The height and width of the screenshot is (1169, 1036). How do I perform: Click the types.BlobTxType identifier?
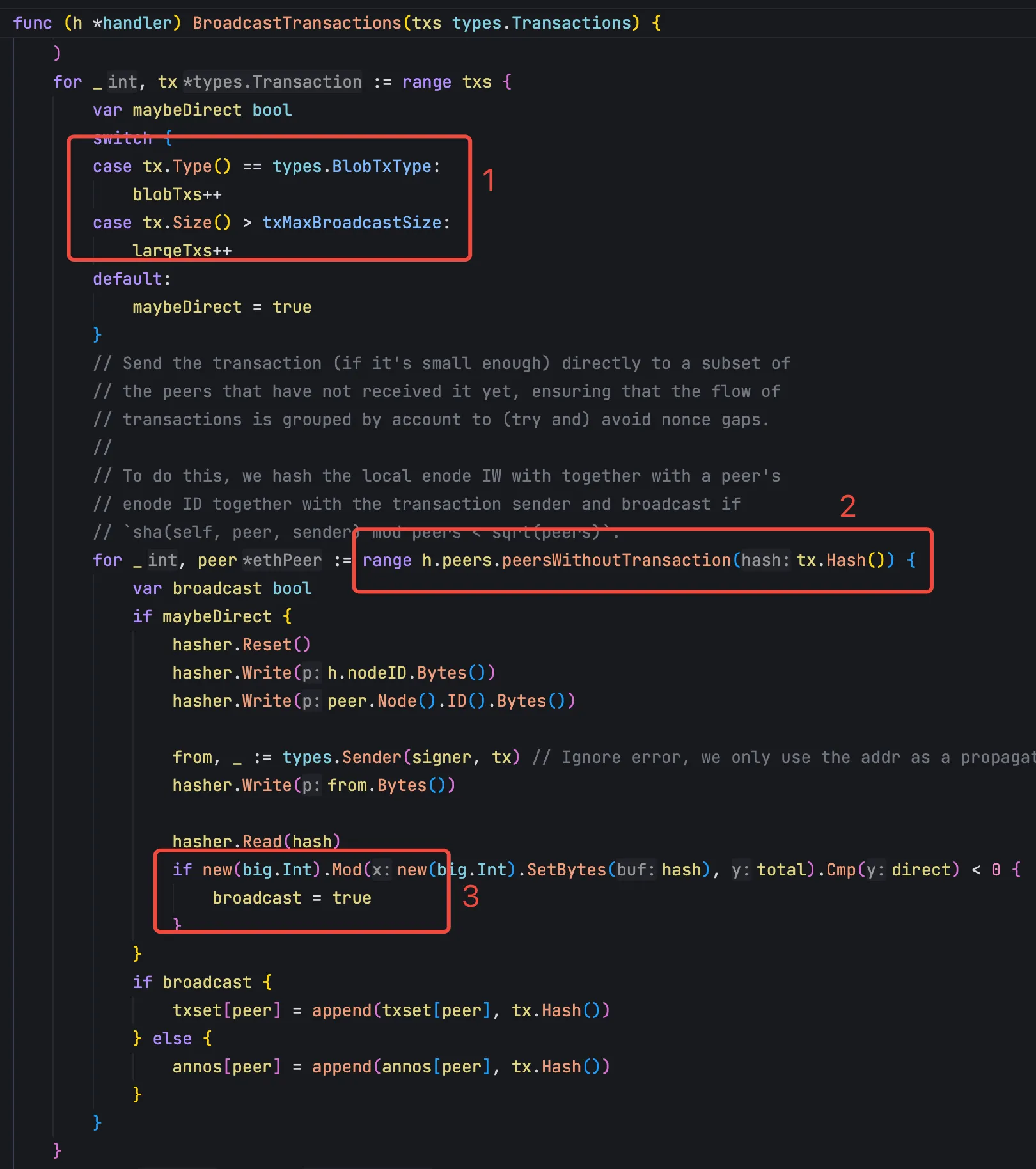coord(352,166)
